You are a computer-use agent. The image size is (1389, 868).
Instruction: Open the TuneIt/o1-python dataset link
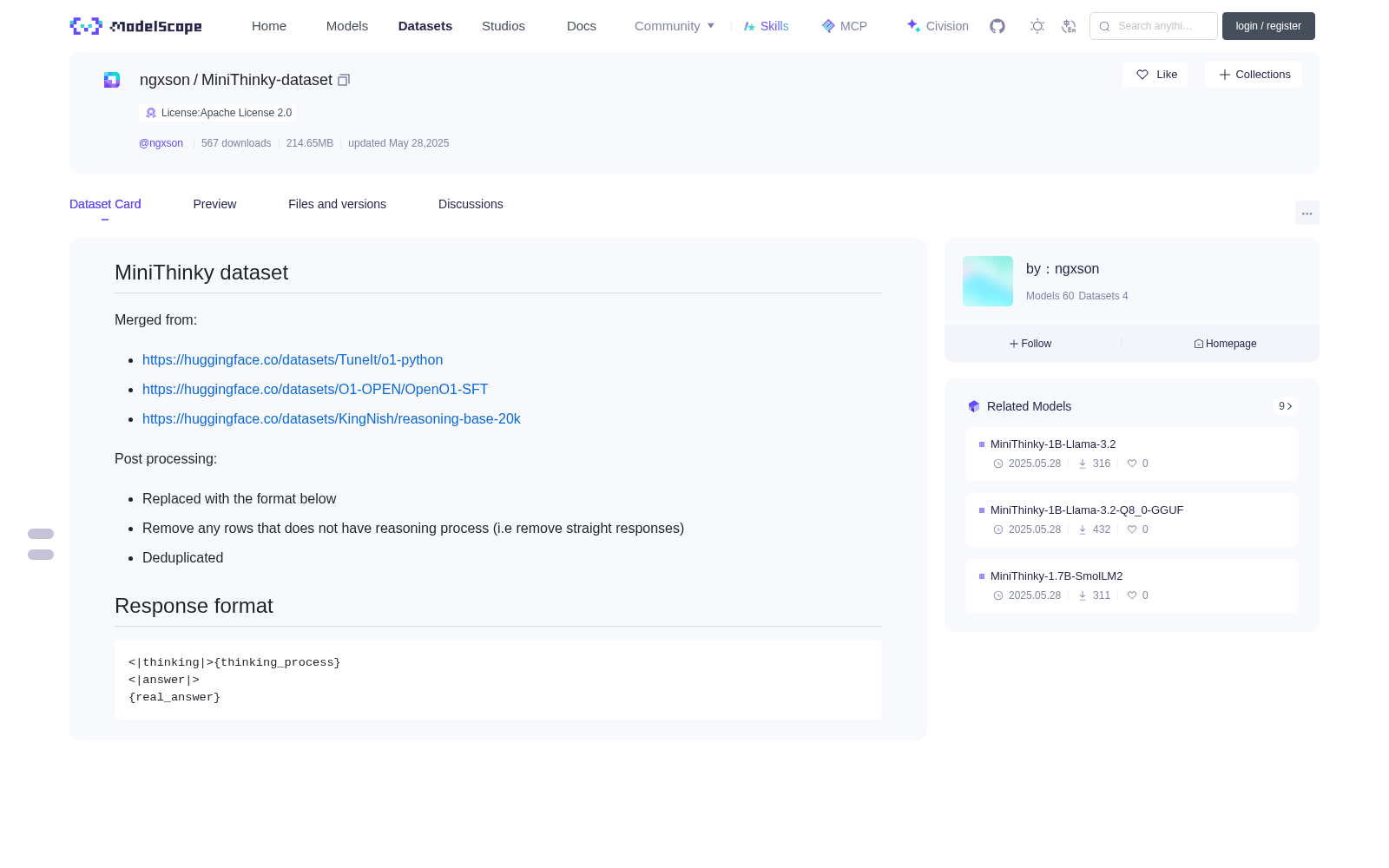pos(293,359)
